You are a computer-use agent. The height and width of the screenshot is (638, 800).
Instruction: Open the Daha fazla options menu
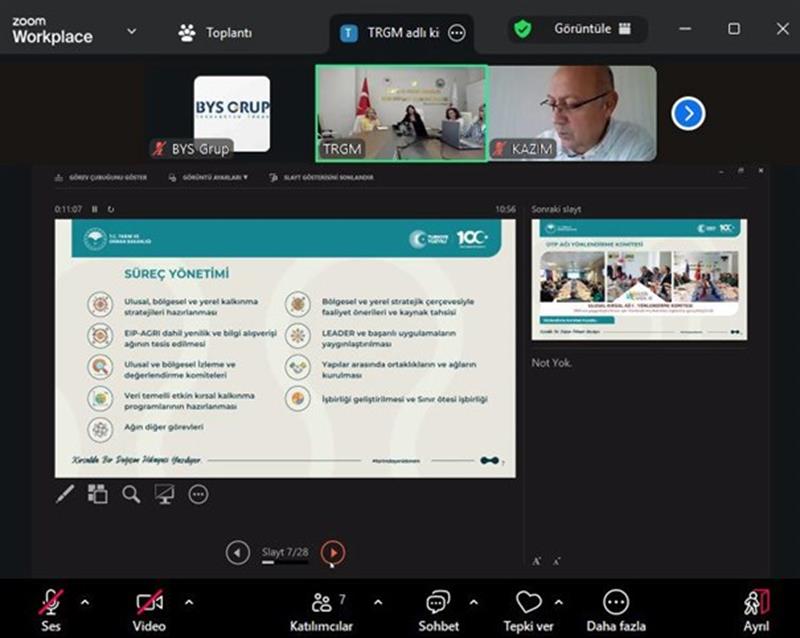pos(616,603)
